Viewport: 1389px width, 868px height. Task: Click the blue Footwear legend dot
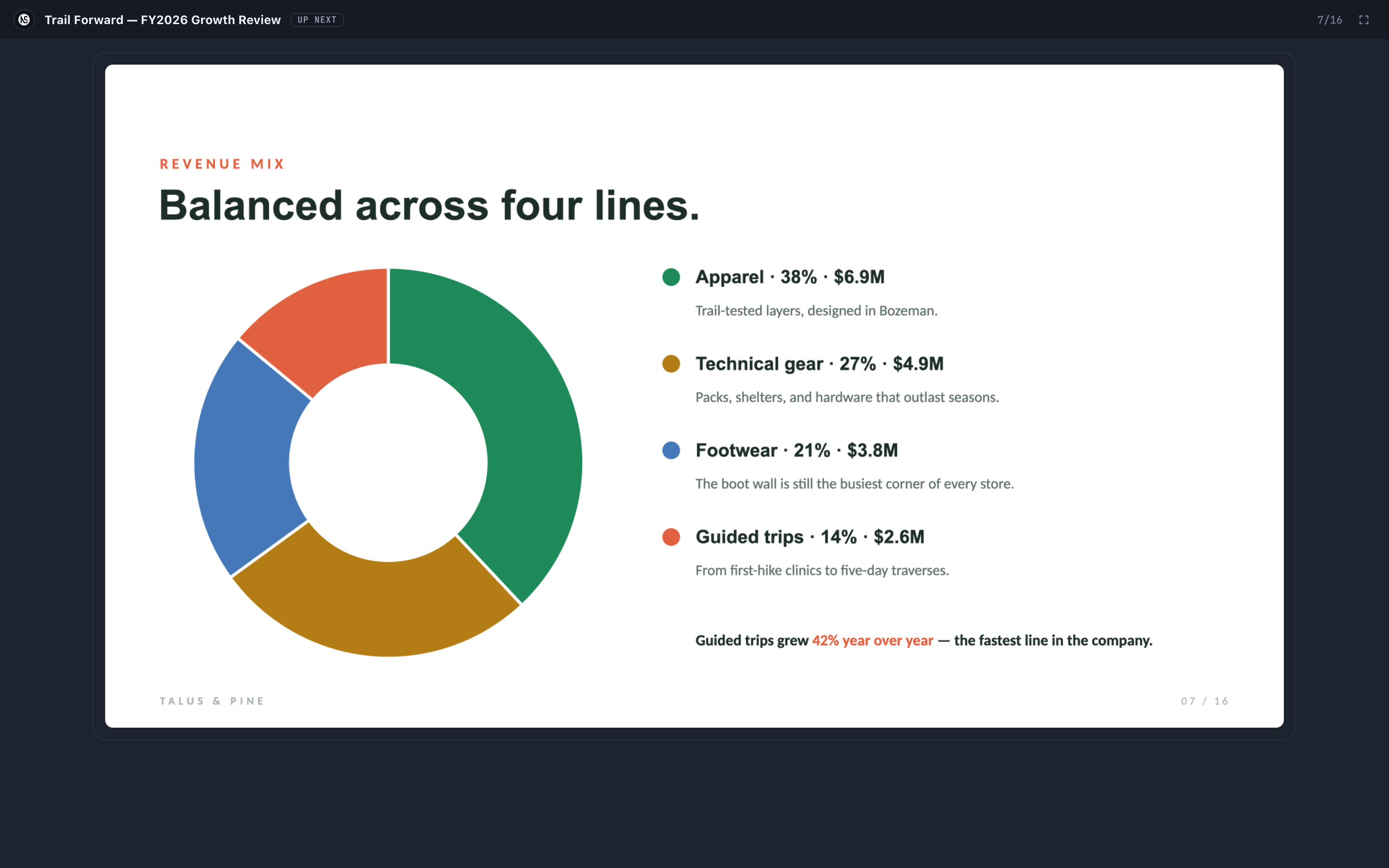(671, 451)
